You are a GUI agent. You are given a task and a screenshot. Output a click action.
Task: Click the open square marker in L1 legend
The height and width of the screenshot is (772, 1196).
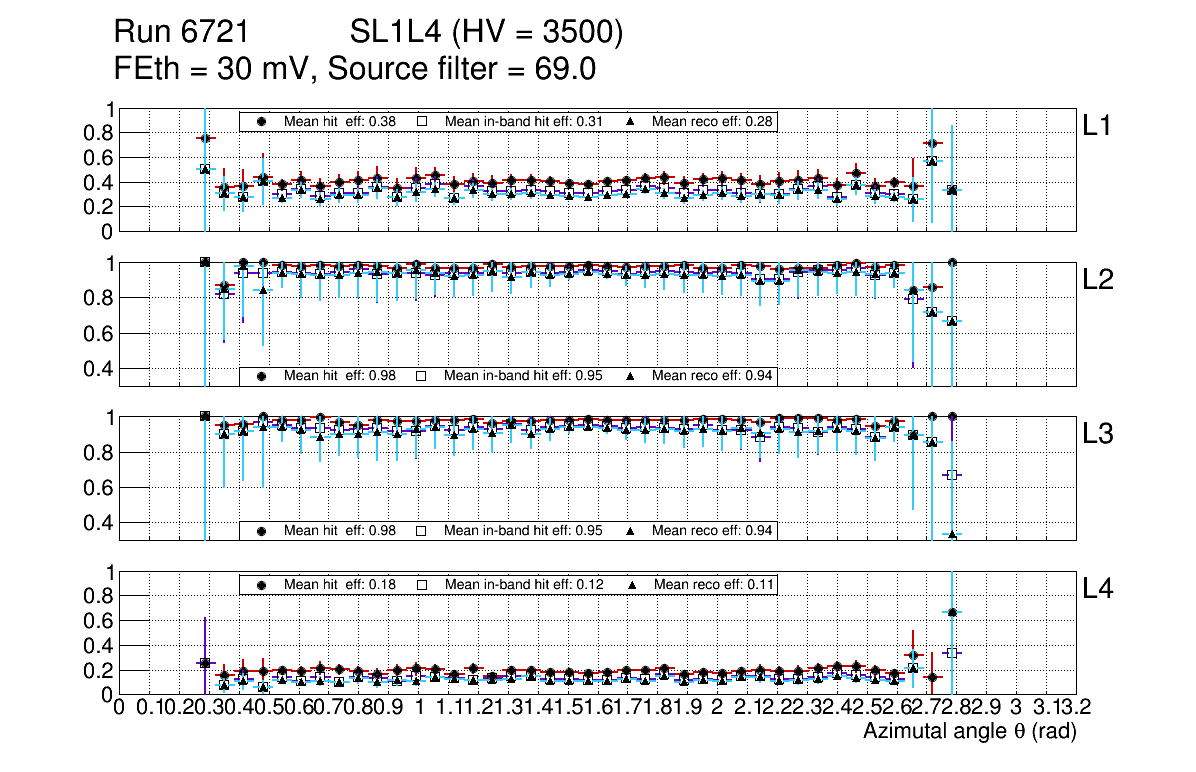pyautogui.click(x=422, y=121)
